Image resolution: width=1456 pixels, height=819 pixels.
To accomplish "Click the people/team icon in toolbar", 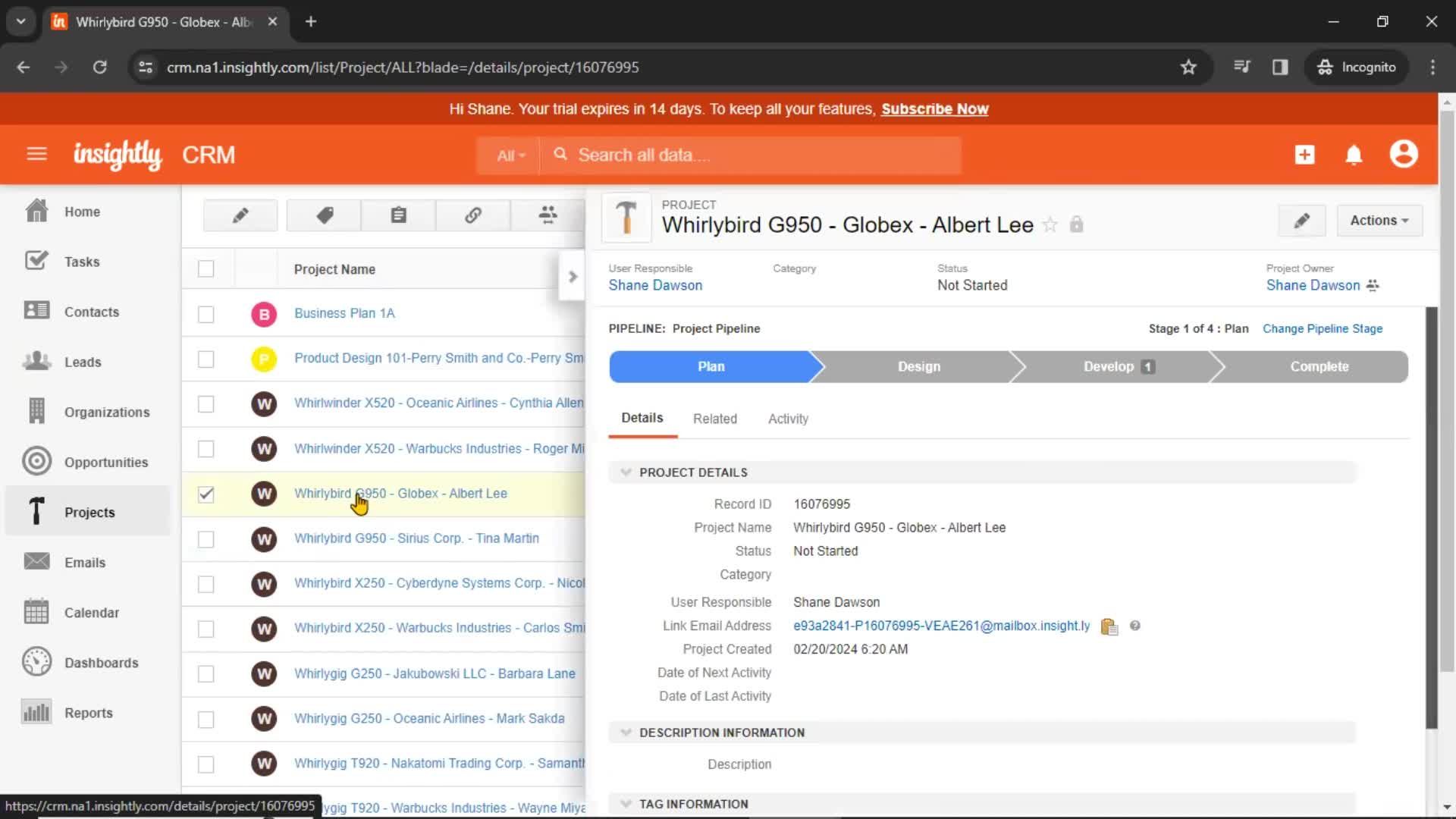I will coord(548,215).
